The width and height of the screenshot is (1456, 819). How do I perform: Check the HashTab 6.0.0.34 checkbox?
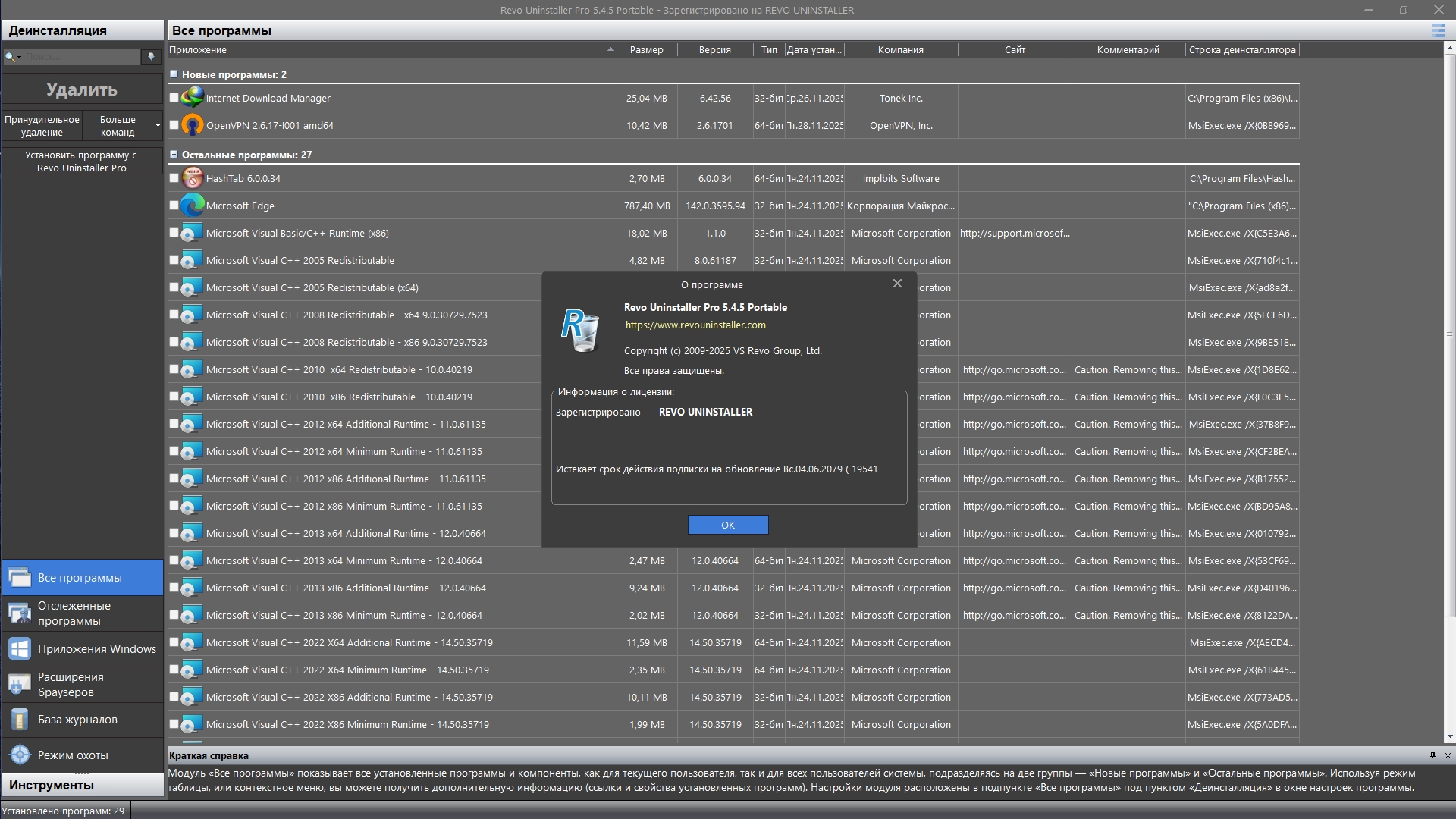click(x=174, y=178)
